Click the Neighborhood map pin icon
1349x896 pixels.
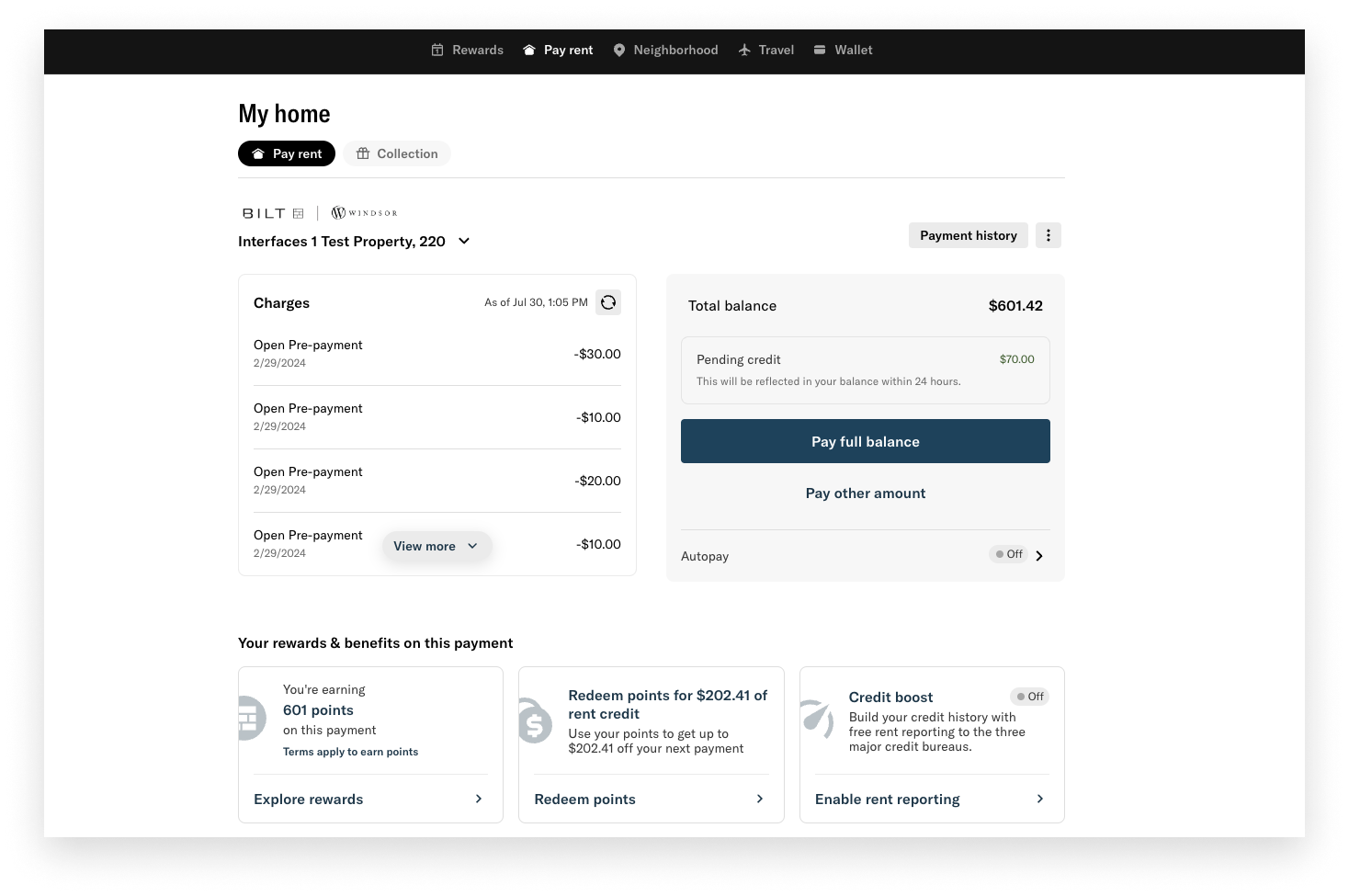coord(618,50)
